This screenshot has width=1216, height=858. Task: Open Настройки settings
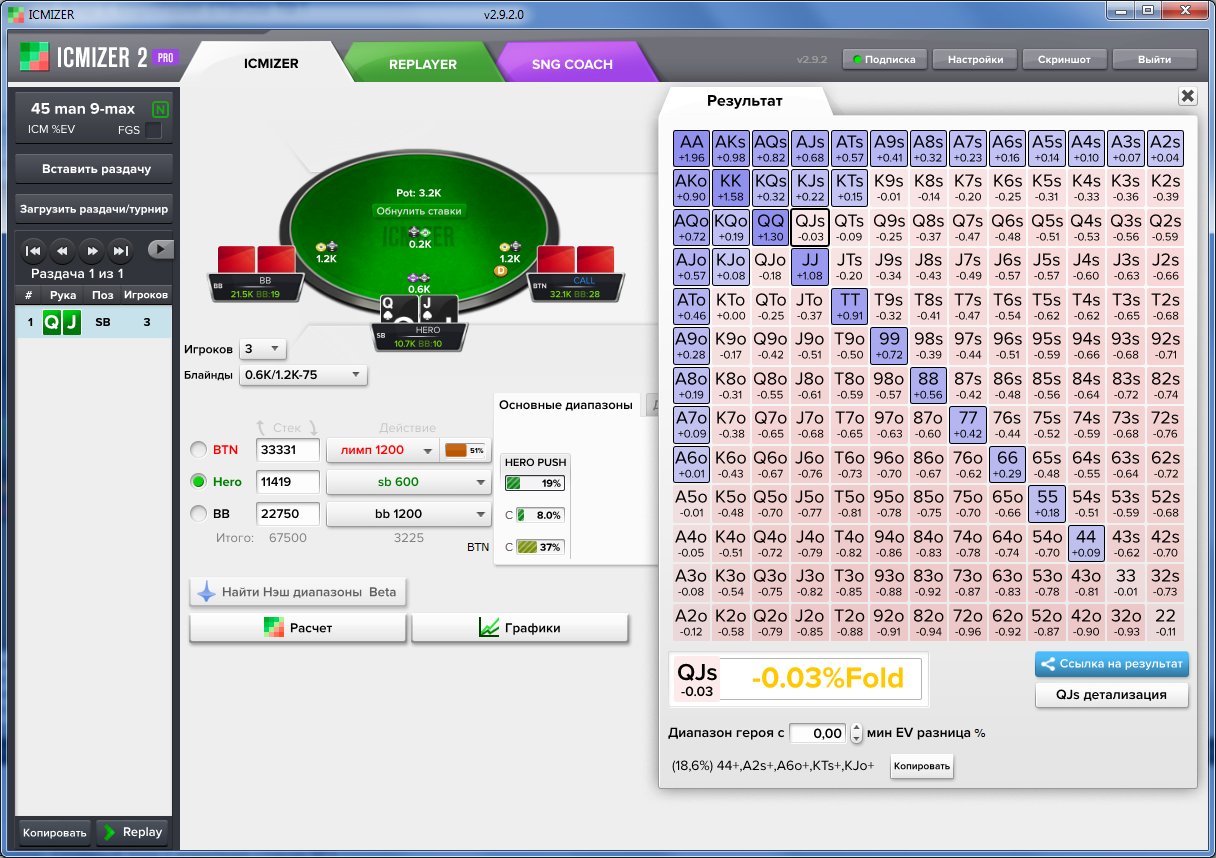pos(975,59)
